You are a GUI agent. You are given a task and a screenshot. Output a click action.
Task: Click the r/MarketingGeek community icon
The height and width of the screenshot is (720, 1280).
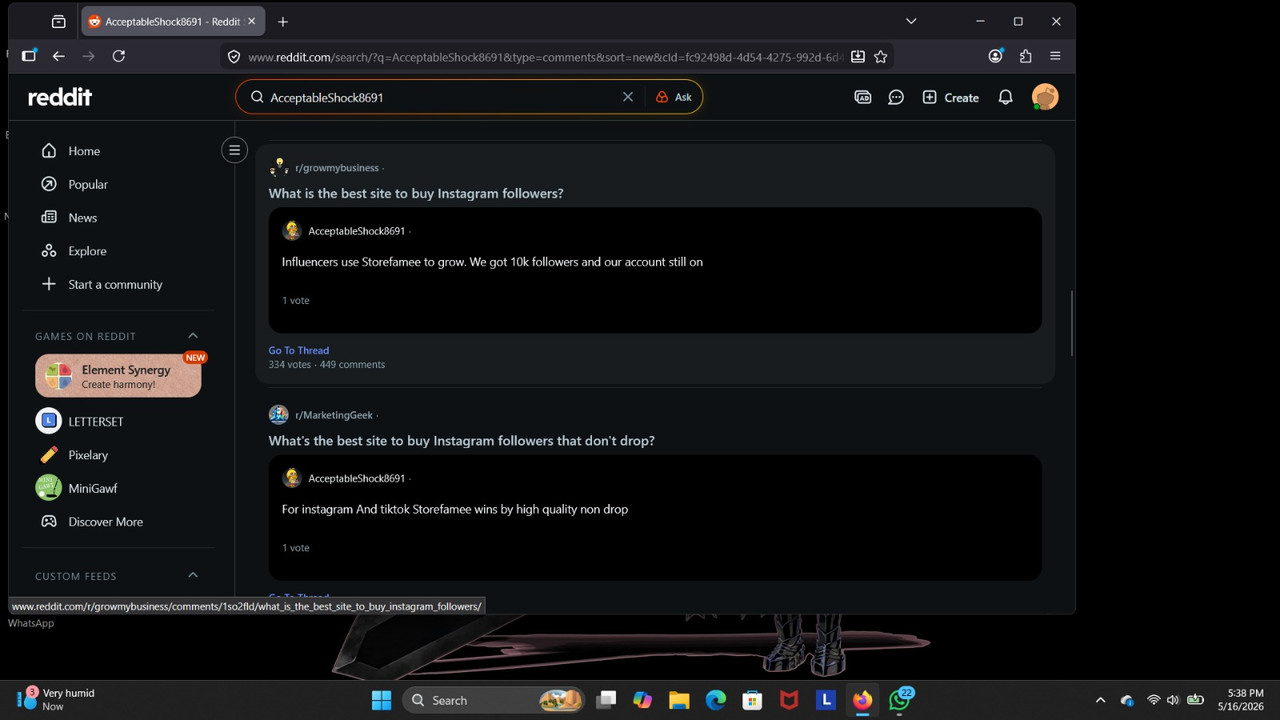279,415
